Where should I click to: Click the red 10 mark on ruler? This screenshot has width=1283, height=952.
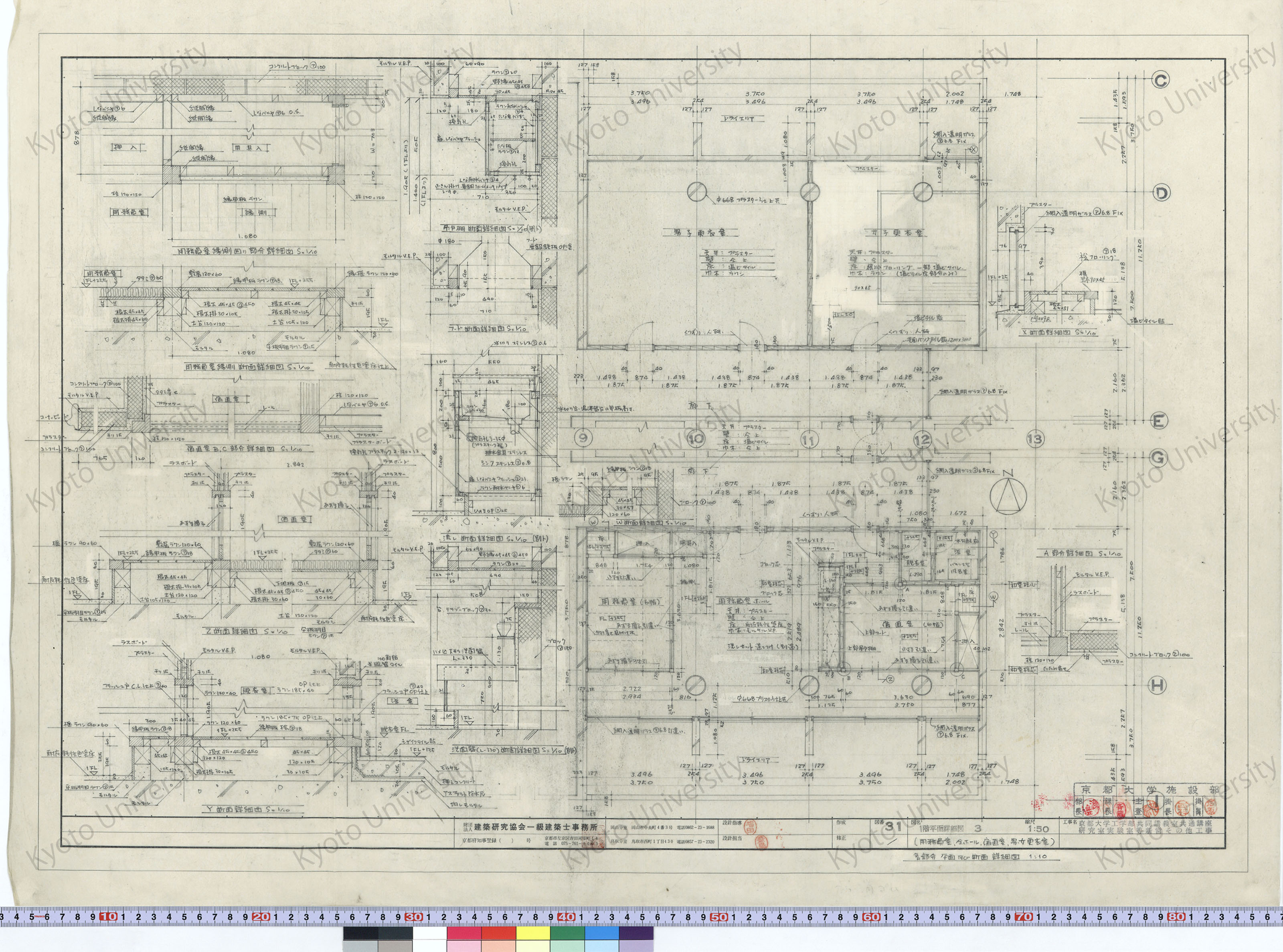coord(108,916)
